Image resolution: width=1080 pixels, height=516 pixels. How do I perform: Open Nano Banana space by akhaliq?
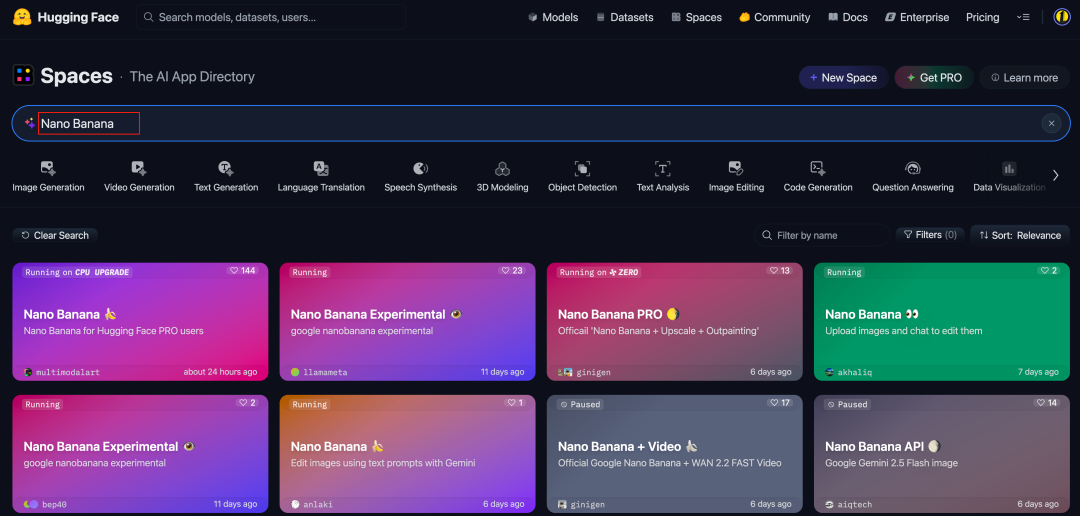942,321
